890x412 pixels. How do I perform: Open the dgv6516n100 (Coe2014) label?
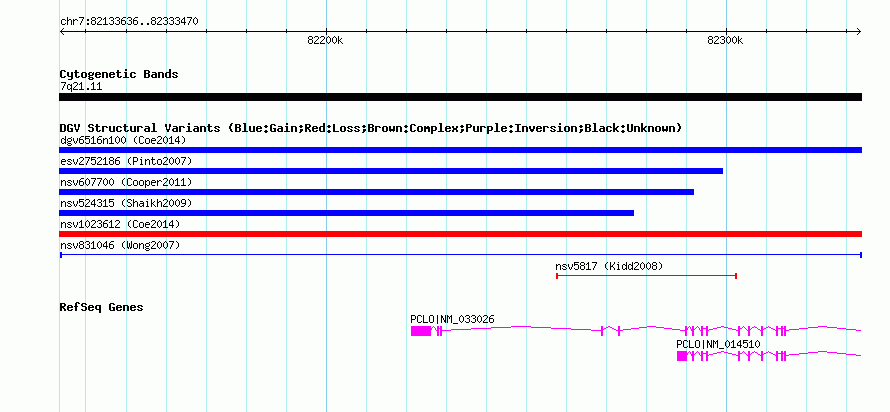[x=123, y=140]
